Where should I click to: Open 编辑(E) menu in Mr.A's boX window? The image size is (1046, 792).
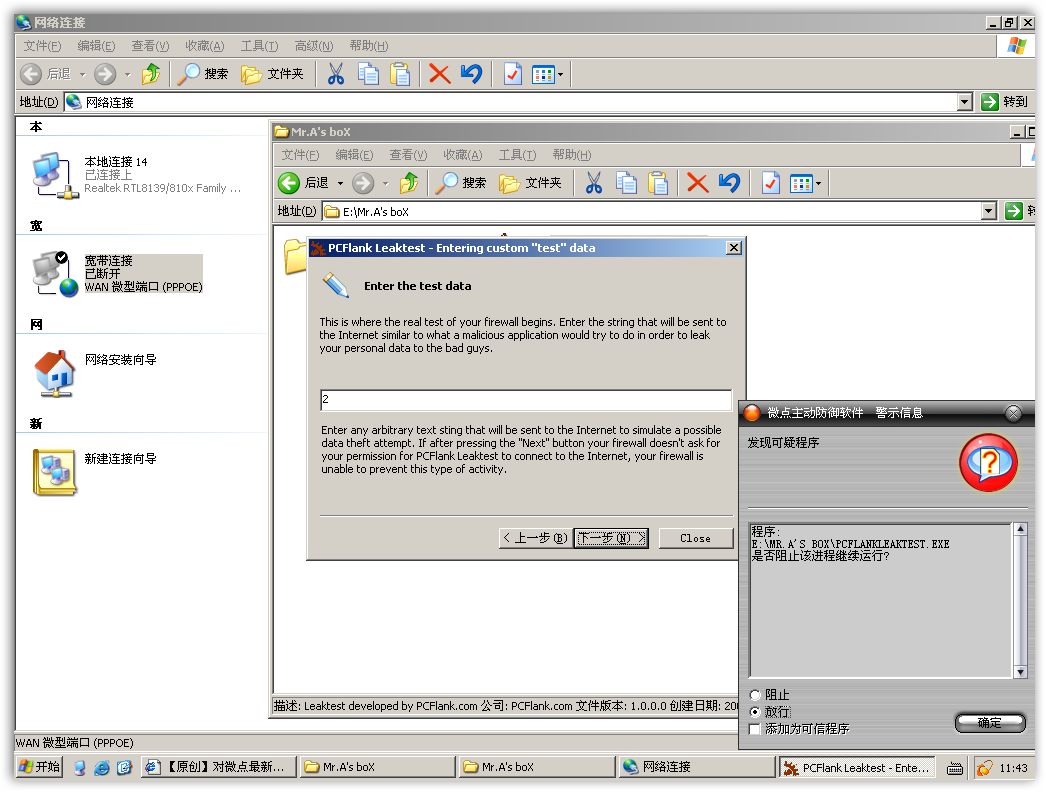[x=354, y=155]
